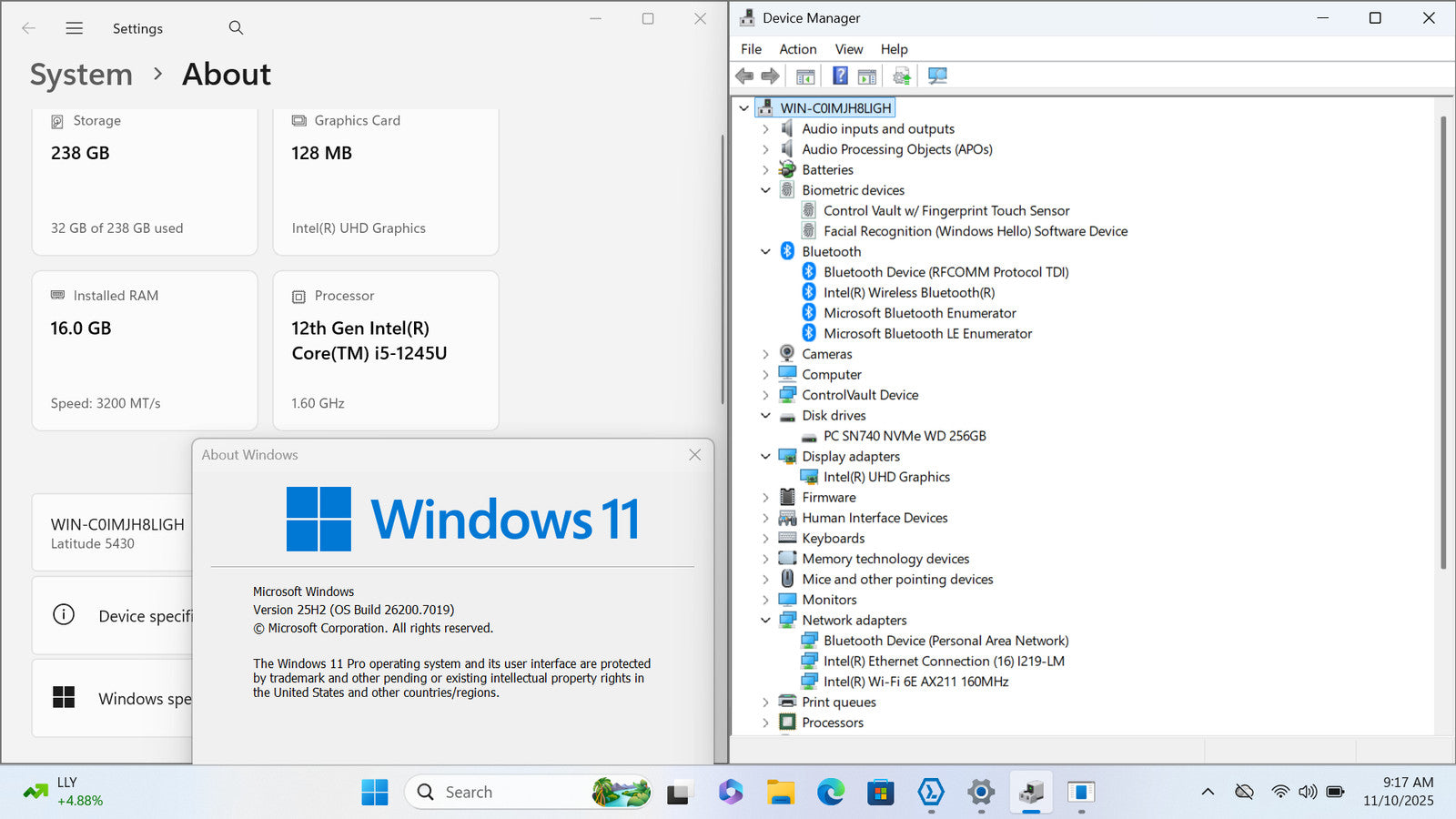Close the About Windows dialog

tap(694, 455)
